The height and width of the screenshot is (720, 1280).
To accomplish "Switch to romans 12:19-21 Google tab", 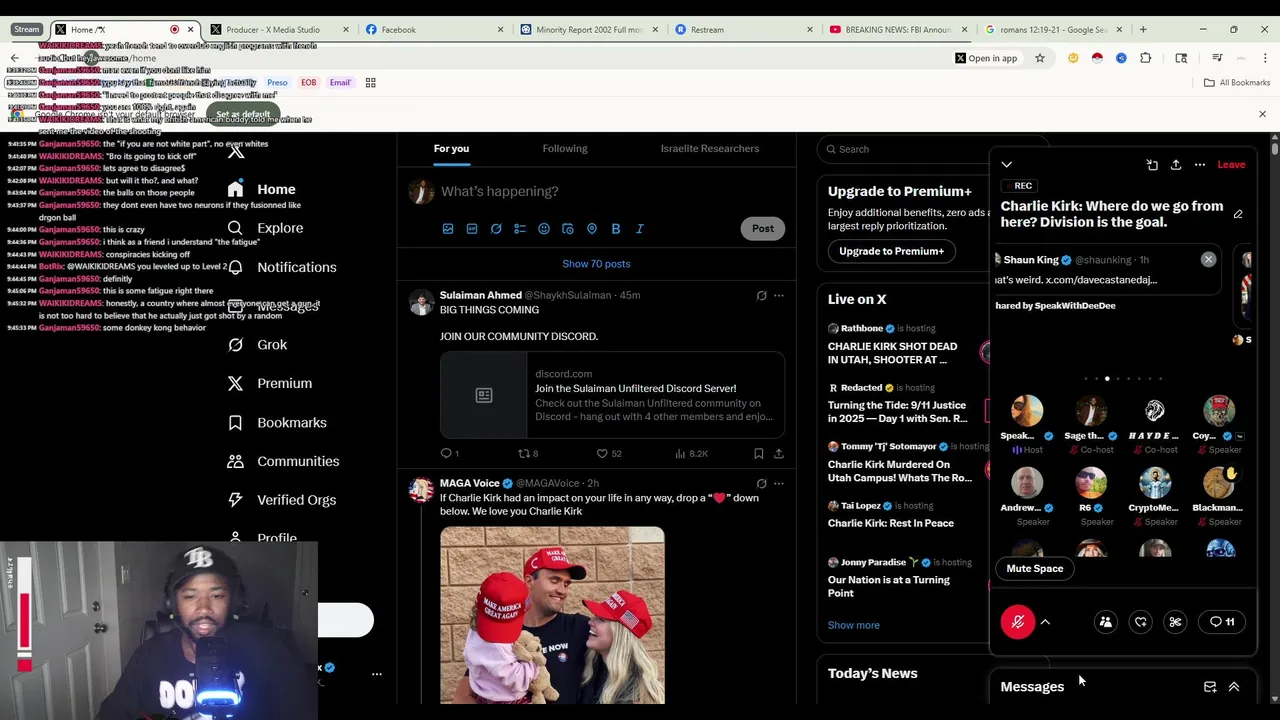I will click(1054, 30).
